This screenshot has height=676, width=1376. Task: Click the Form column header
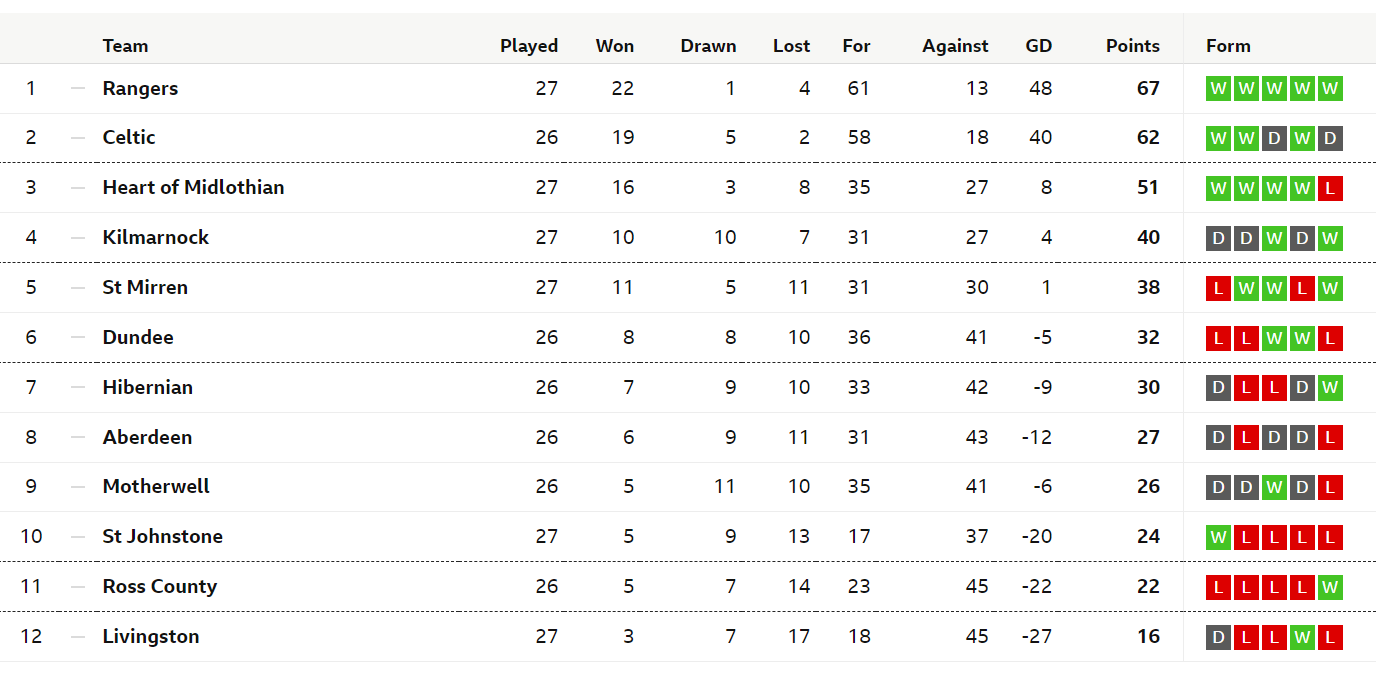pyautogui.click(x=1228, y=46)
